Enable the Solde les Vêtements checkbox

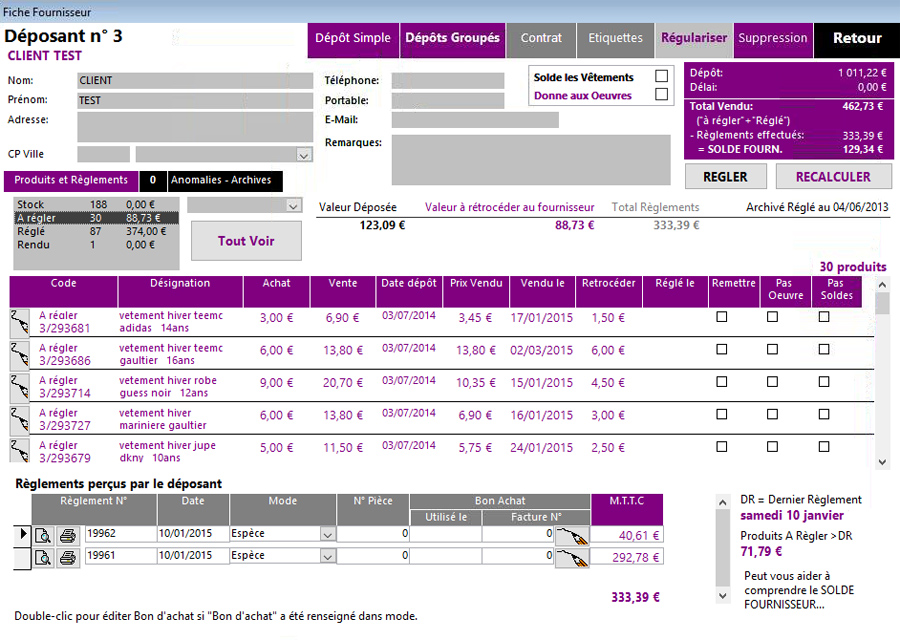point(661,77)
